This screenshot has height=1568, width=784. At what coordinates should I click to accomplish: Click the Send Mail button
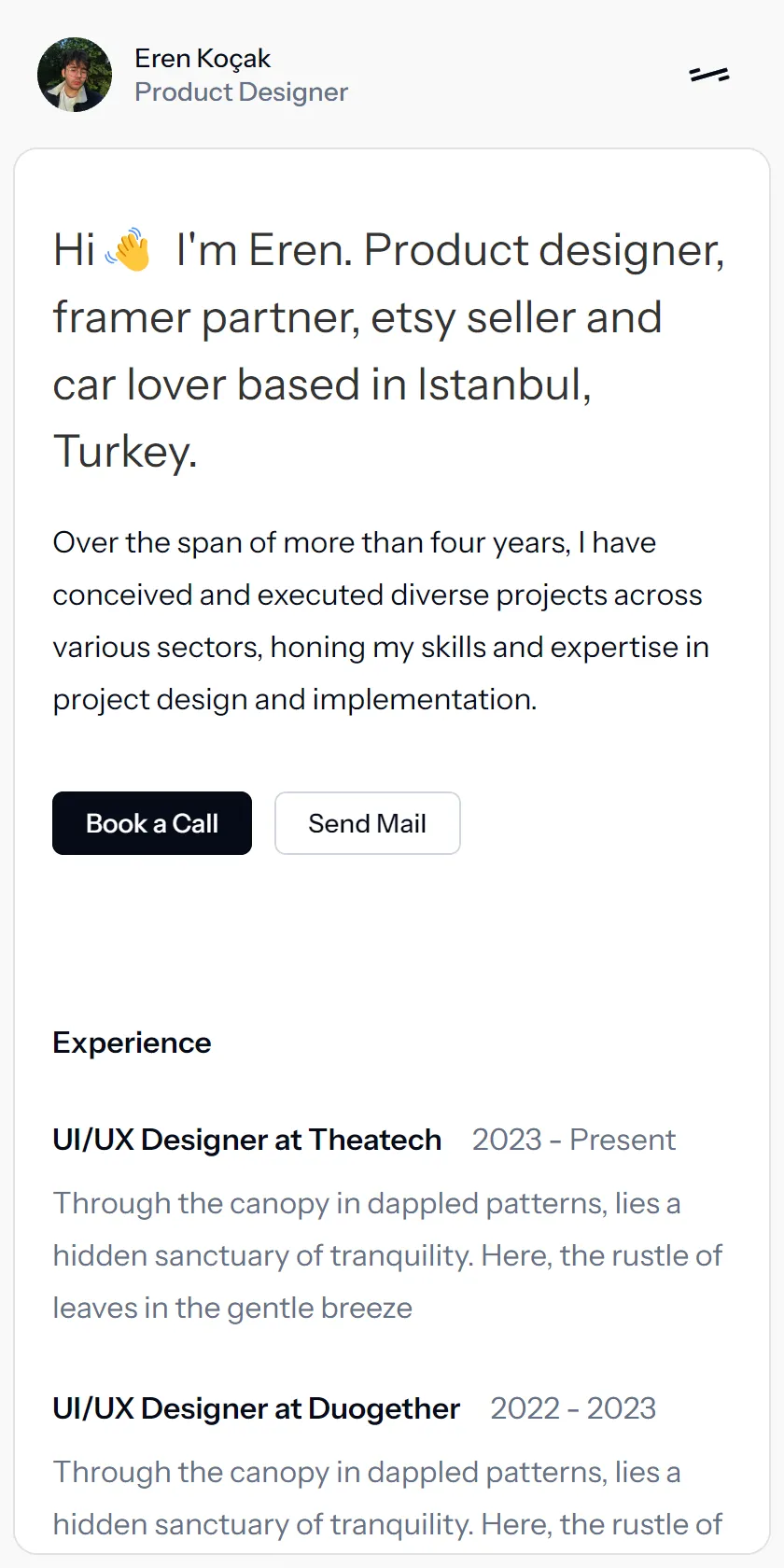tap(368, 823)
